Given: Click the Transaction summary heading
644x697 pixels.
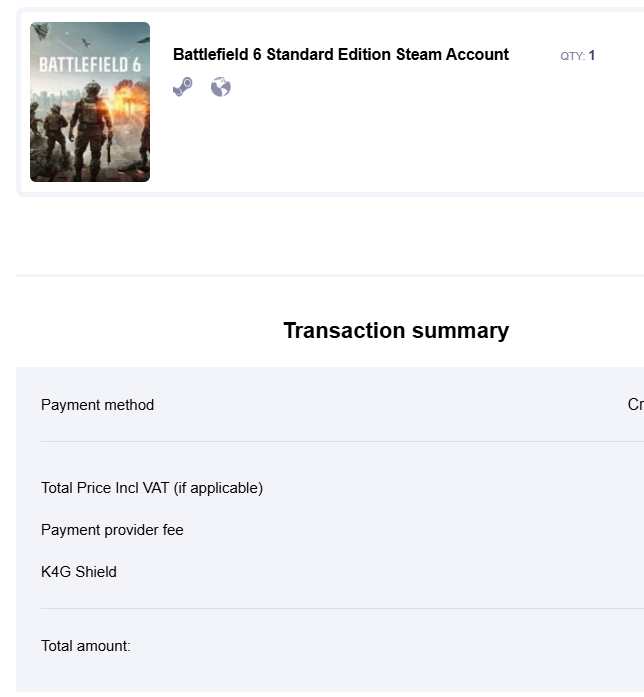Looking at the screenshot, I should click(x=395, y=330).
